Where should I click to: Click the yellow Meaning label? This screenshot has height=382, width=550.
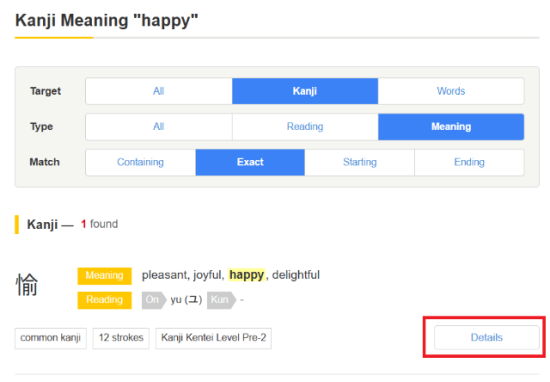[105, 276]
